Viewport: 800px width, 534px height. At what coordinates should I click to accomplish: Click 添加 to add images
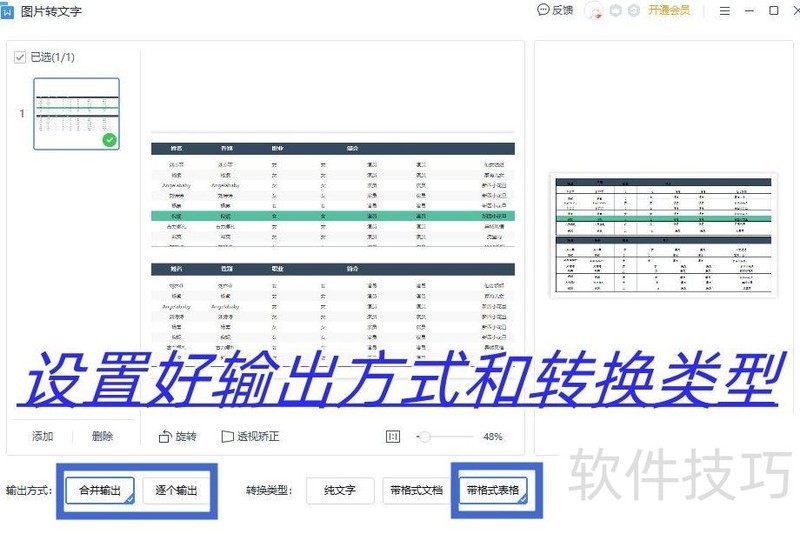42,437
